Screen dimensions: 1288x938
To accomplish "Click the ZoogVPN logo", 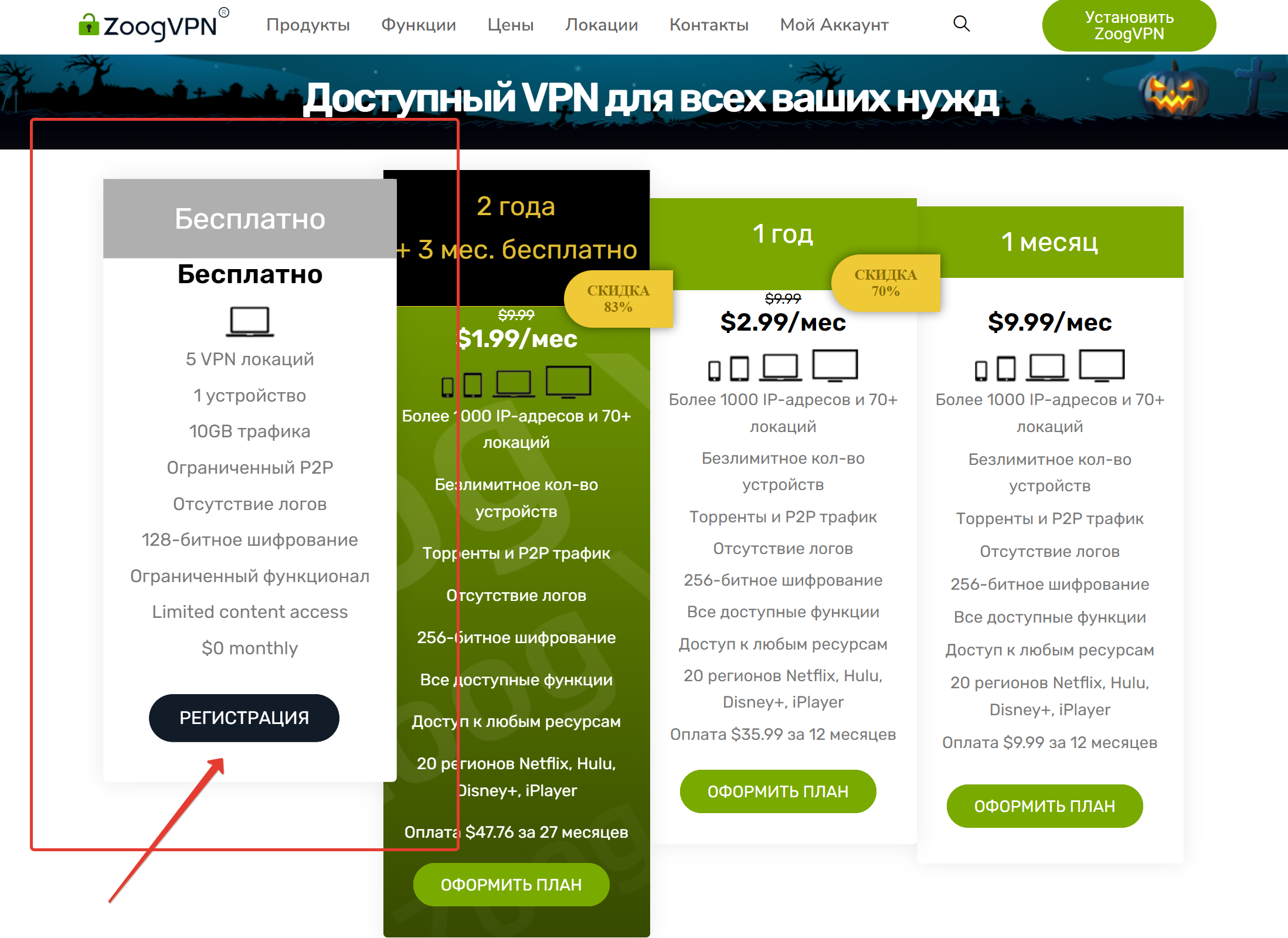I will tap(153, 25).
